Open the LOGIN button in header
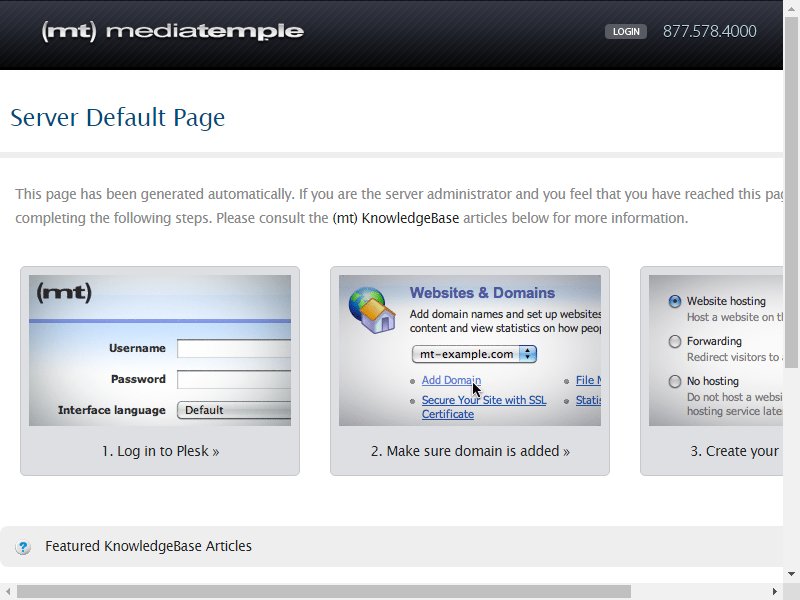This screenshot has width=800, height=600. coord(626,32)
